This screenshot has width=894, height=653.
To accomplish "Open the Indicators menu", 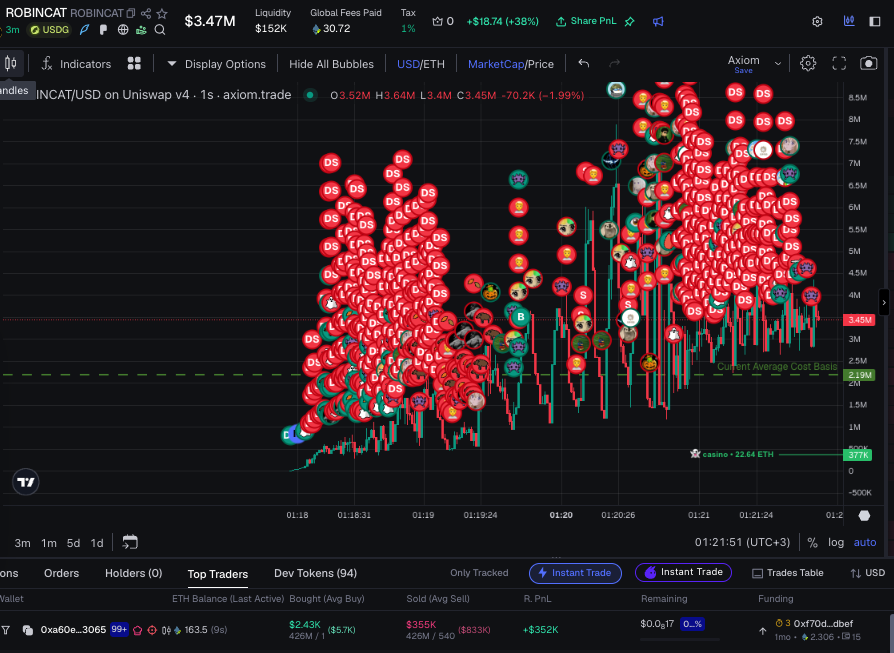I will pos(76,64).
